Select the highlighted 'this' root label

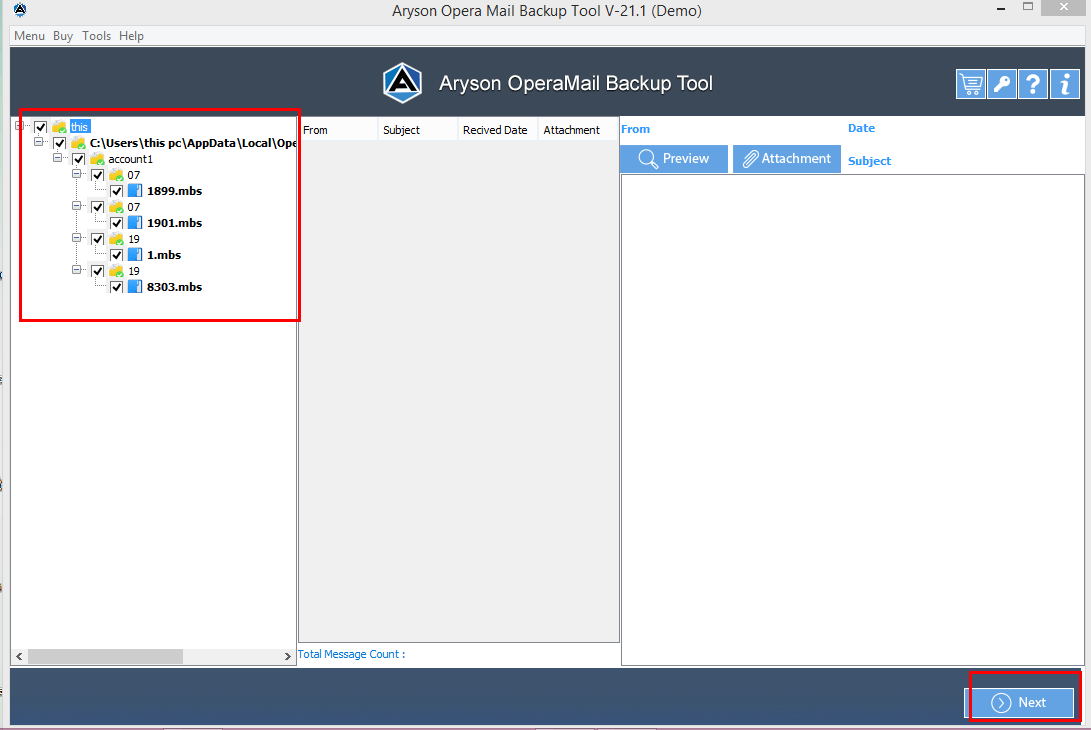(x=79, y=127)
